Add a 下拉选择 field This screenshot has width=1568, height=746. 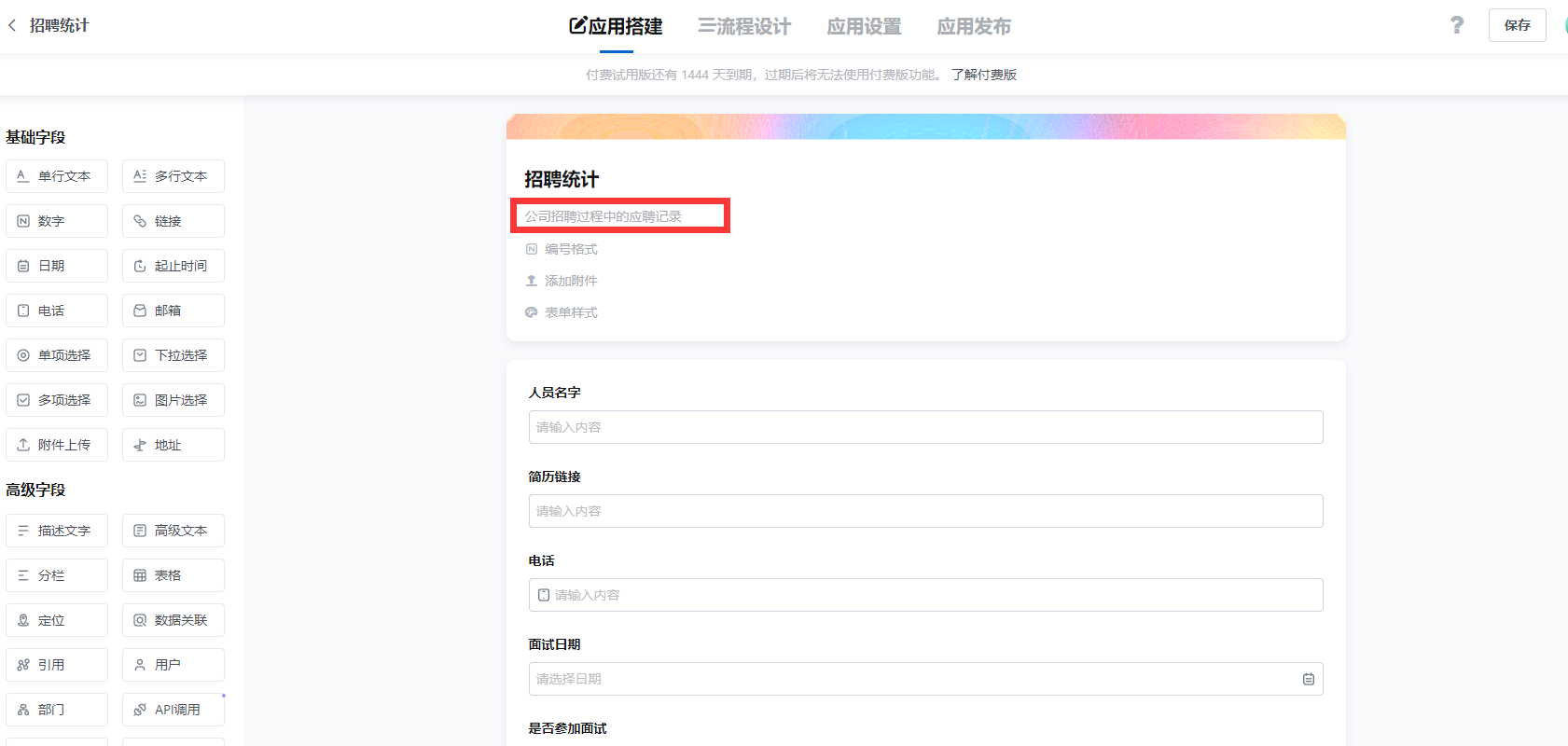(173, 355)
